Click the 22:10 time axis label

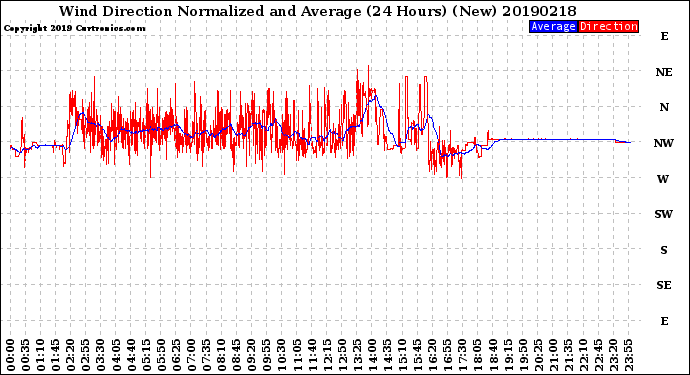pyautogui.click(x=583, y=355)
